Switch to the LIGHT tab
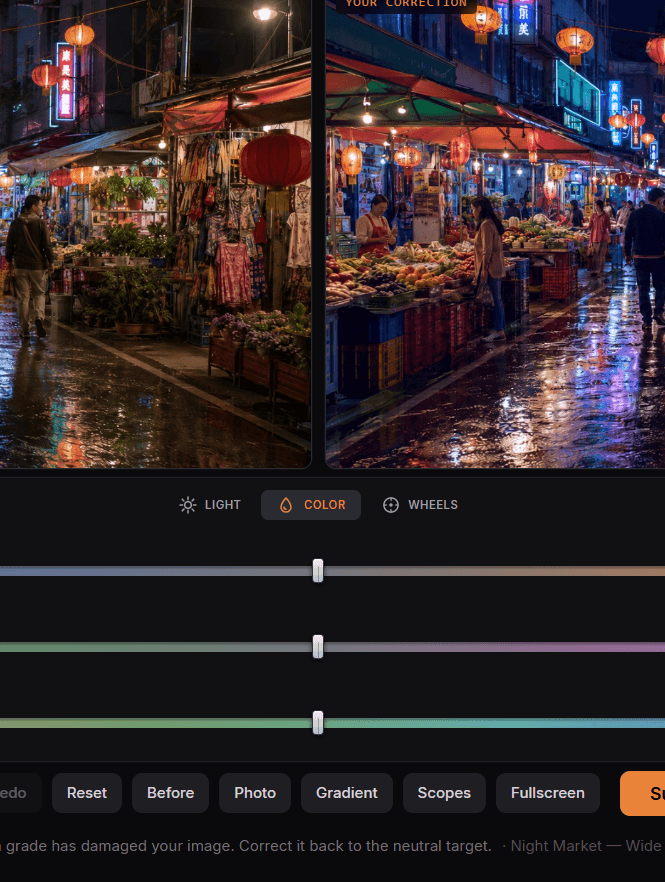Screen dimensions: 665x882 pos(210,505)
